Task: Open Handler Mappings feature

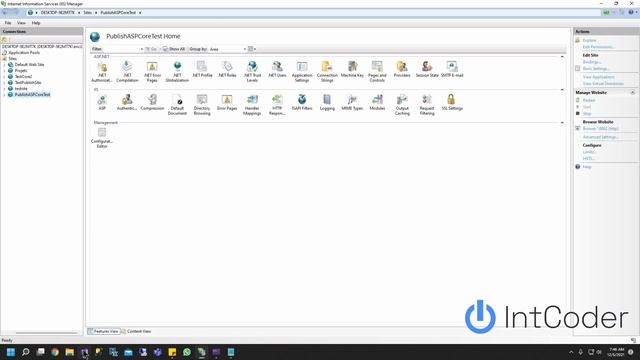Action: point(252,104)
